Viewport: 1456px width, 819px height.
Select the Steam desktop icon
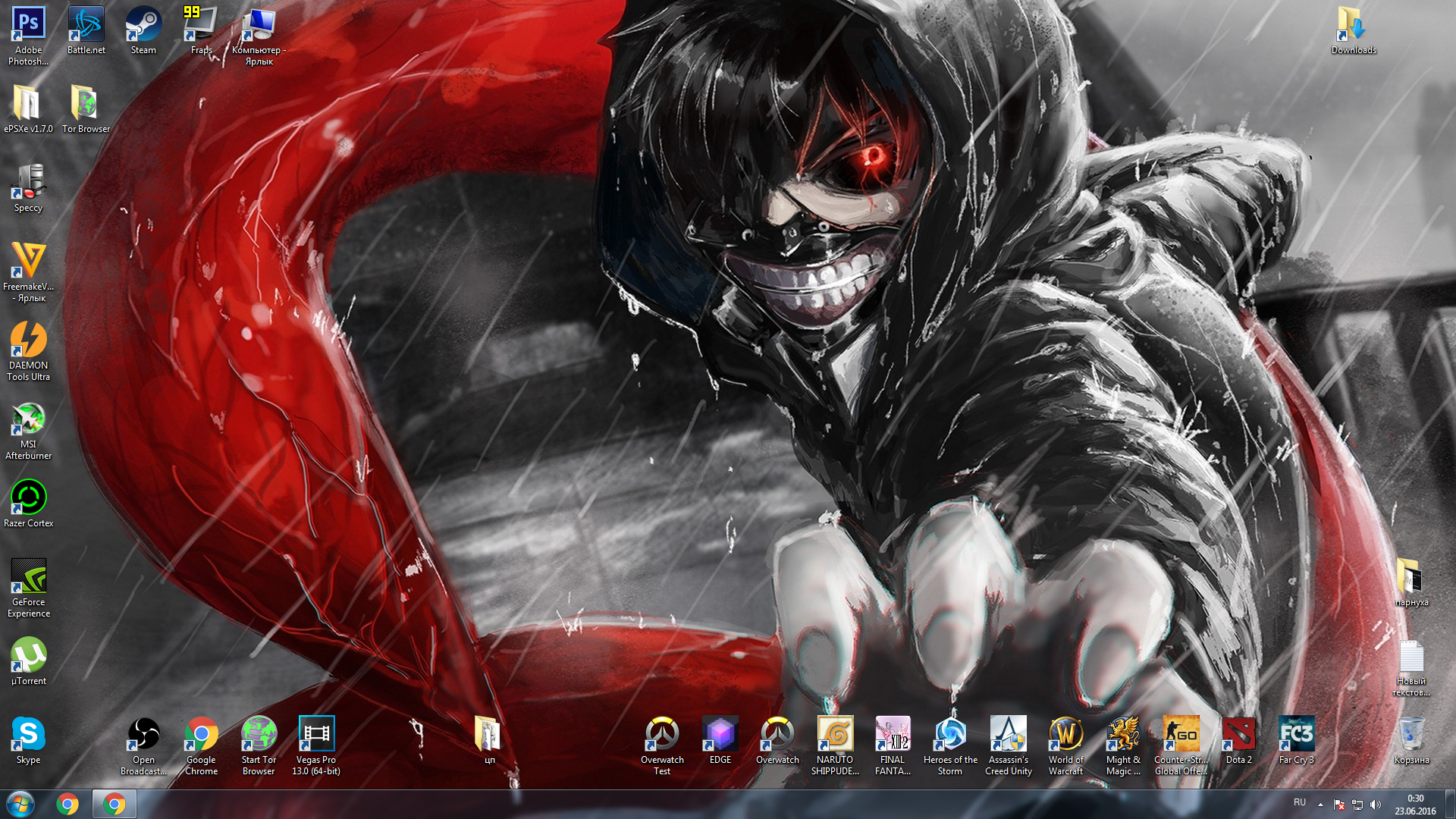click(143, 31)
